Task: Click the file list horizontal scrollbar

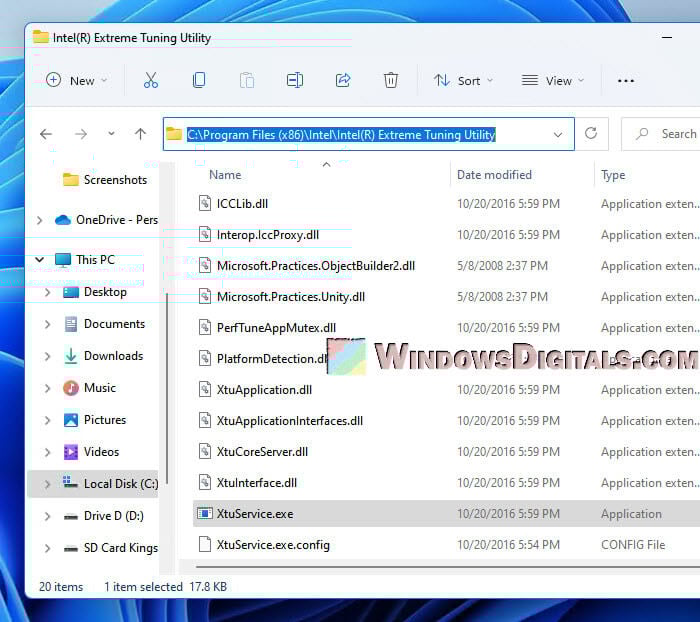Action: click(x=447, y=567)
